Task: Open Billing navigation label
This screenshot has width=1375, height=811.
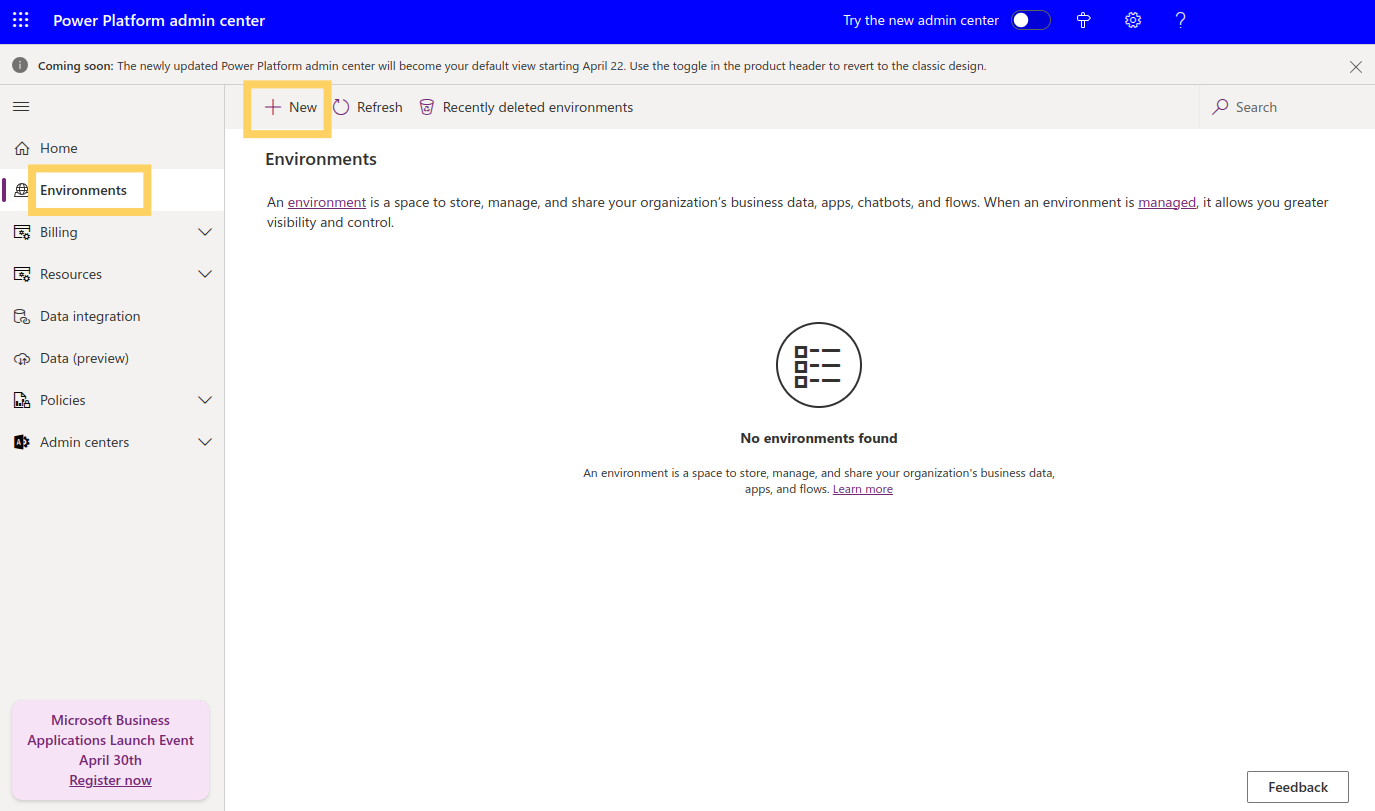Action: (x=58, y=232)
